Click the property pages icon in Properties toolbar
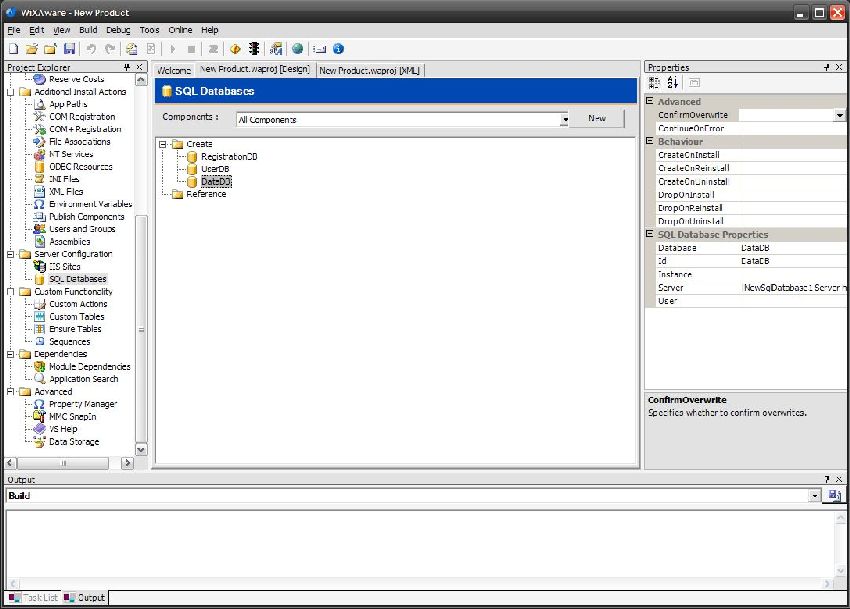Viewport: 850px width, 609px height. tap(694, 82)
